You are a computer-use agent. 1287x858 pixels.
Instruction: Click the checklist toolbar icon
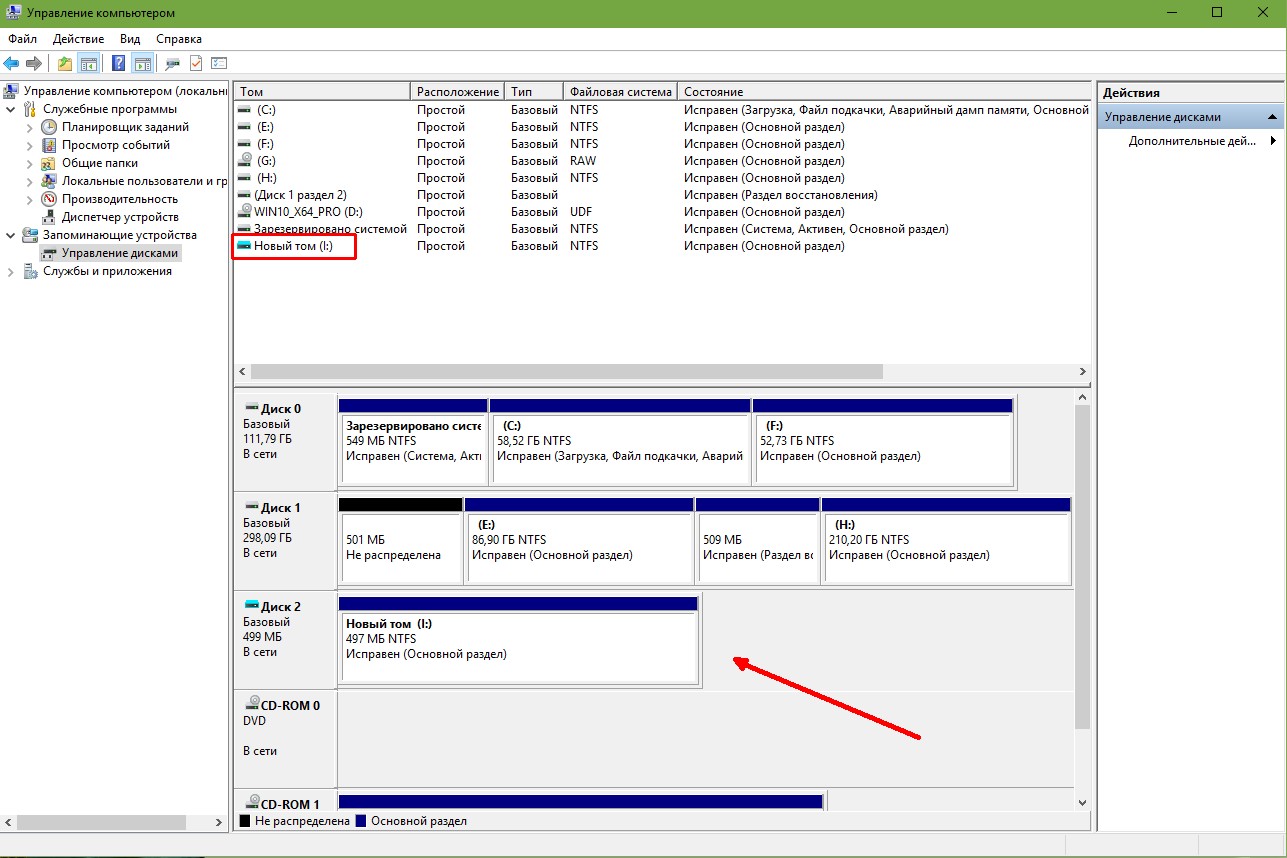pyautogui.click(x=219, y=64)
